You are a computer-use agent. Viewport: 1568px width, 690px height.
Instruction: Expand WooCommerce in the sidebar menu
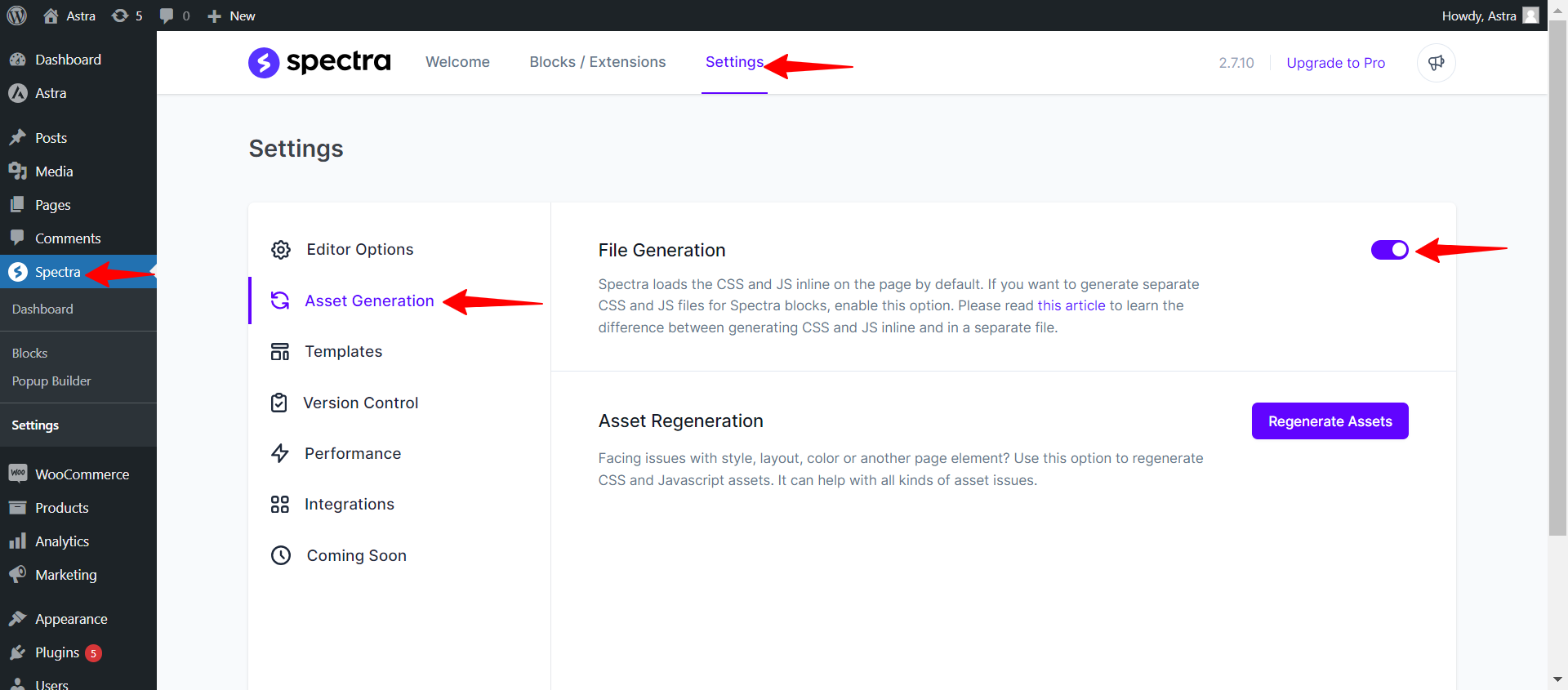click(x=82, y=474)
